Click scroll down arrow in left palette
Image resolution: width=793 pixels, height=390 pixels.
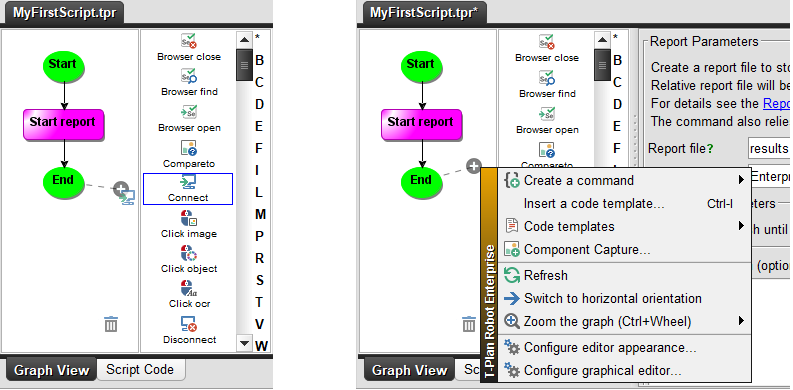tap(244, 343)
